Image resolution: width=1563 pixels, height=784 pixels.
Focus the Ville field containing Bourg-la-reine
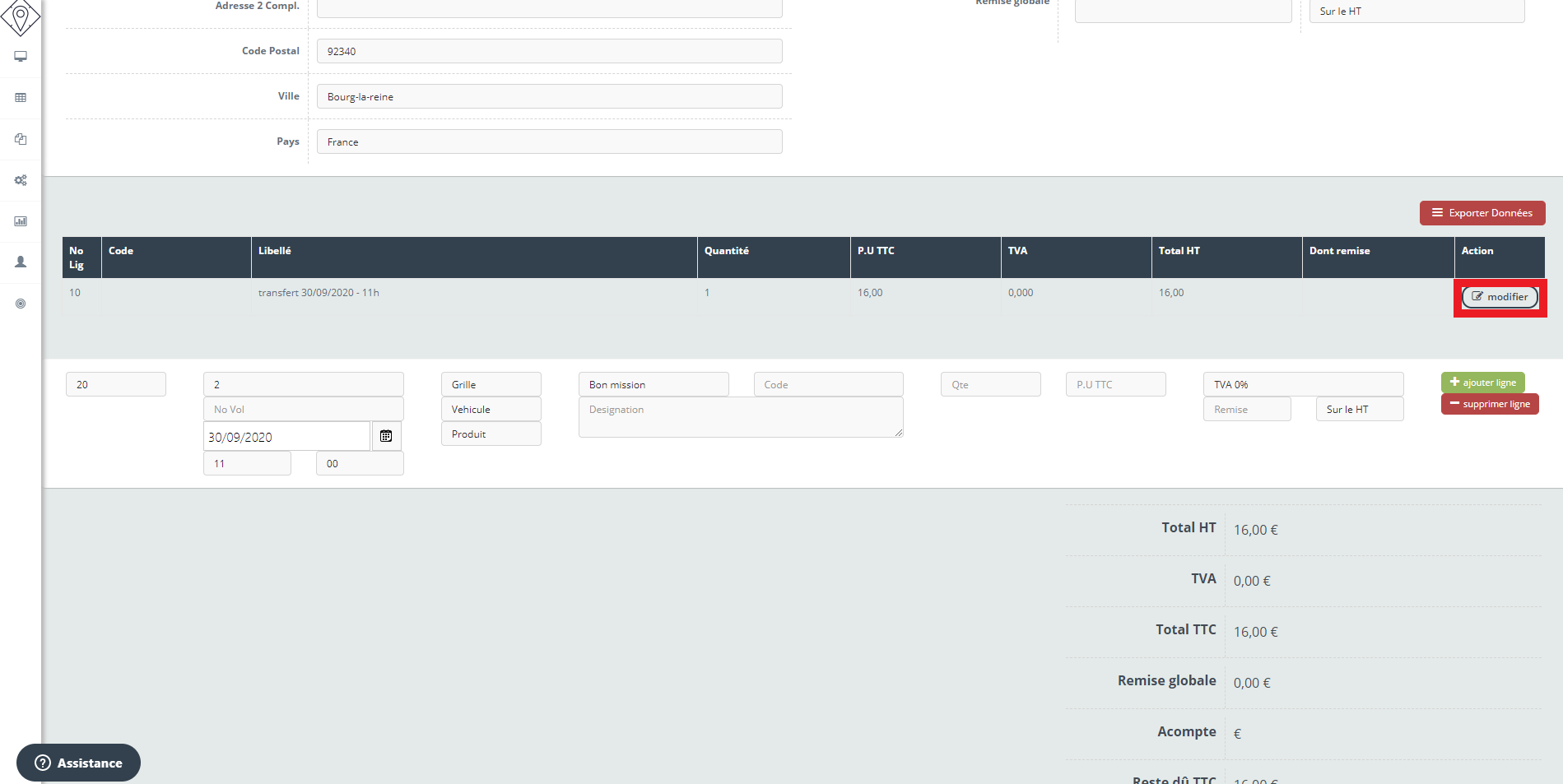coord(549,96)
